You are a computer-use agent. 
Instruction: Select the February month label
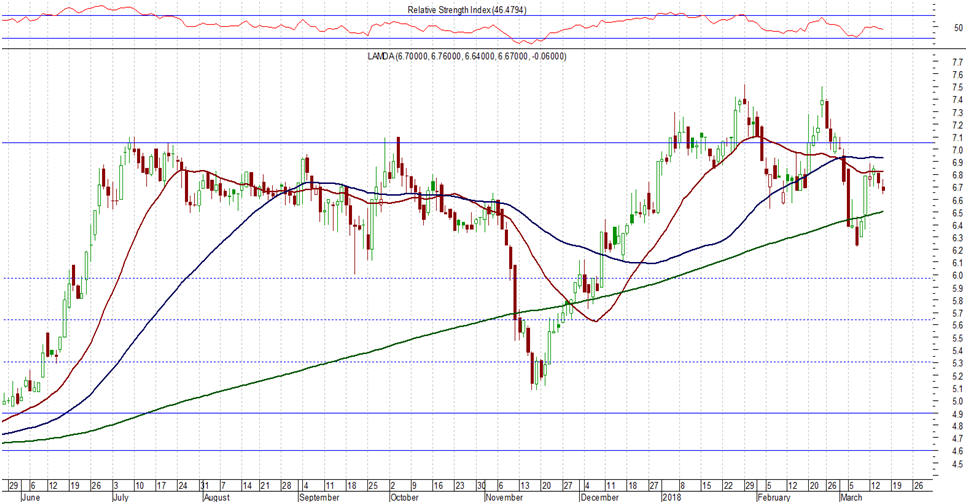pyautogui.click(x=774, y=497)
